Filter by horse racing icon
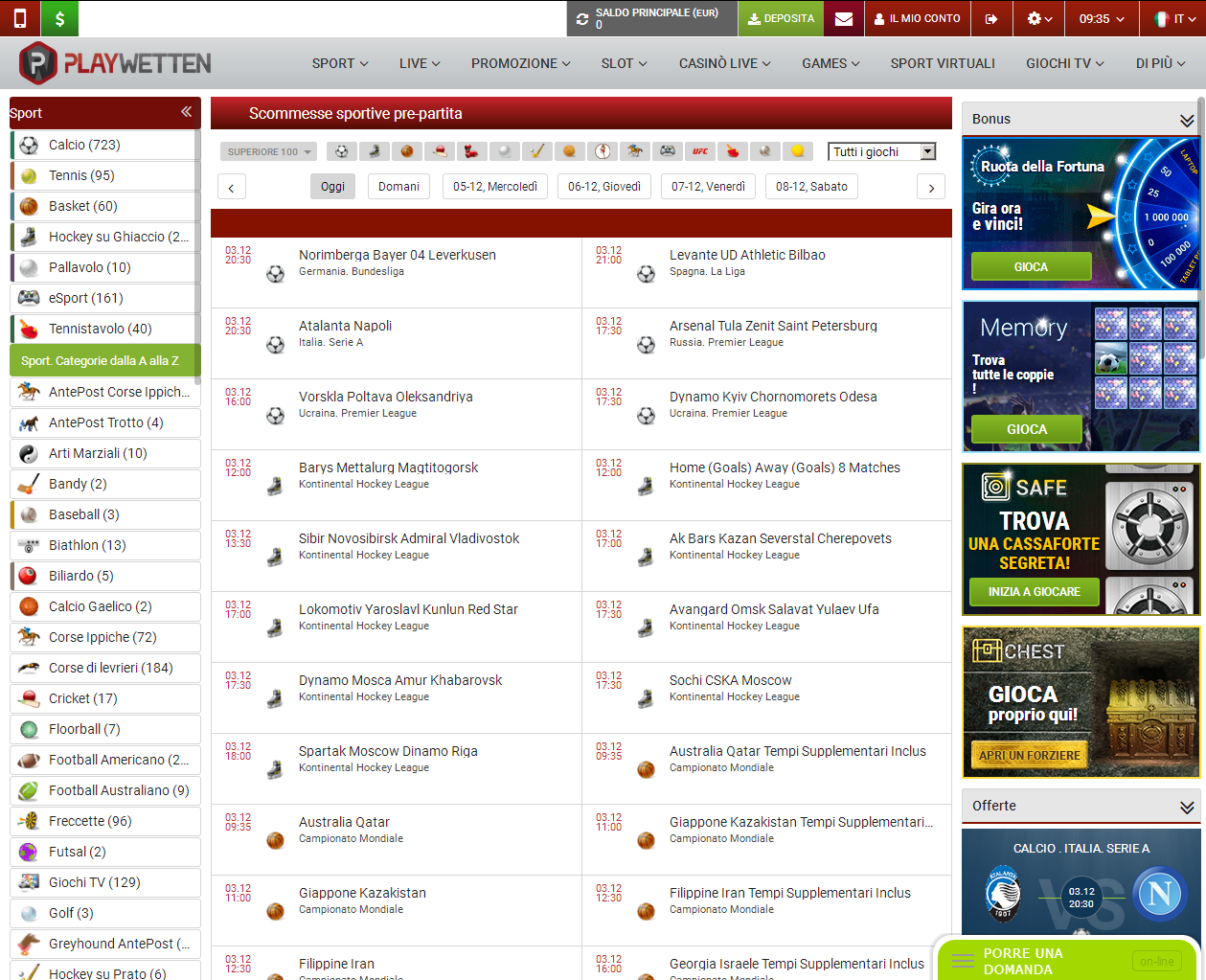Image resolution: width=1206 pixels, height=980 pixels. [x=635, y=151]
